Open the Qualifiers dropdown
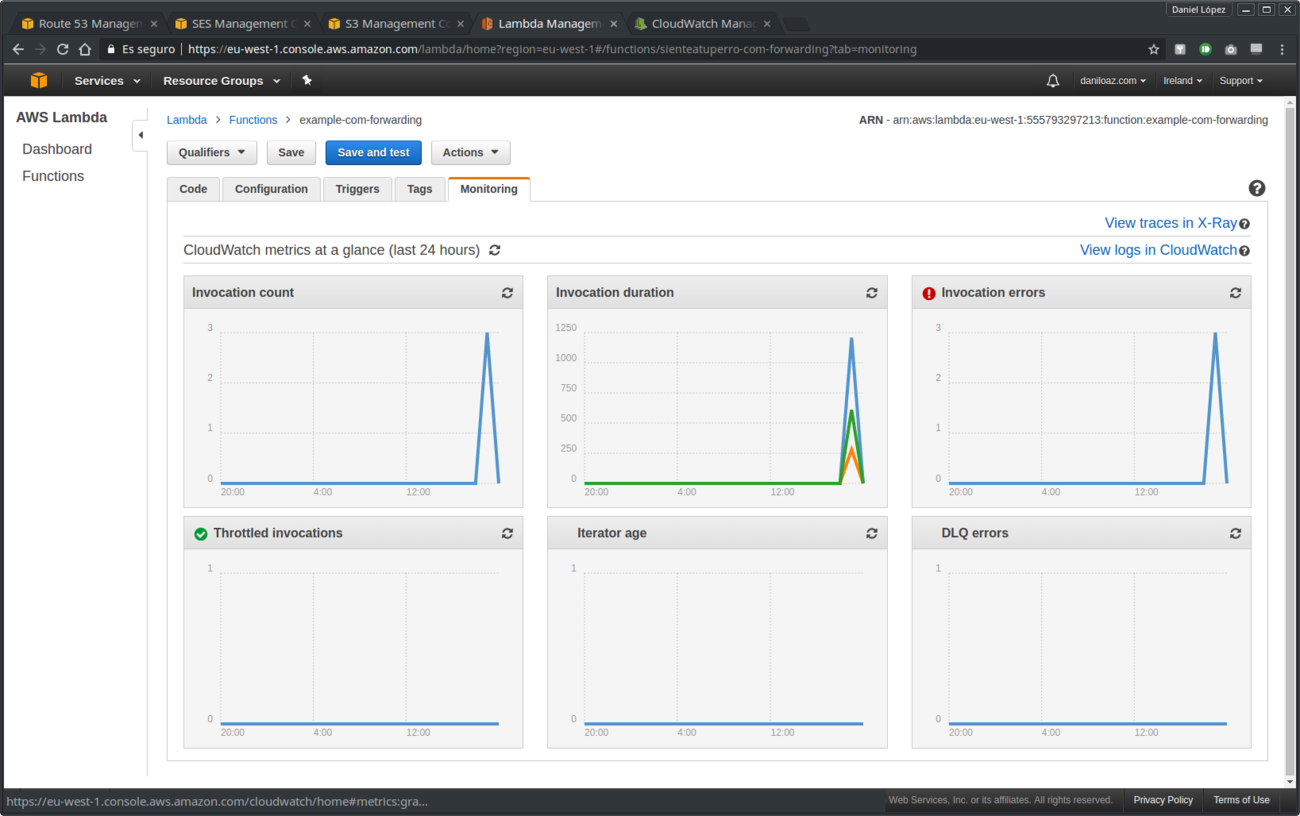Viewport: 1300px width, 816px height. [x=211, y=152]
